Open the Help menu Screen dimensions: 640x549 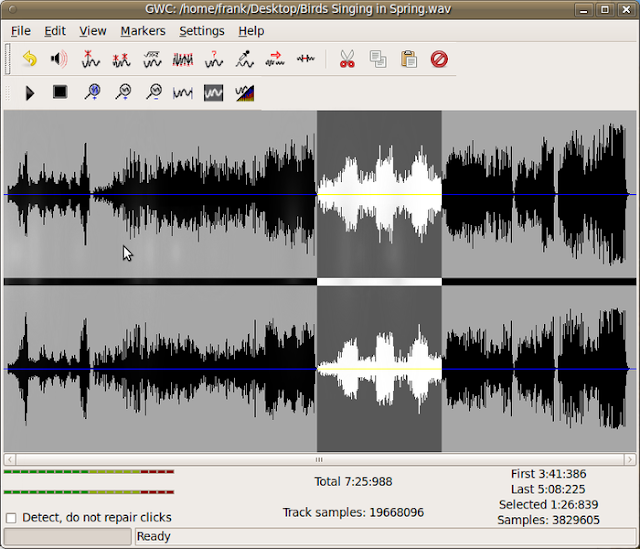[251, 31]
